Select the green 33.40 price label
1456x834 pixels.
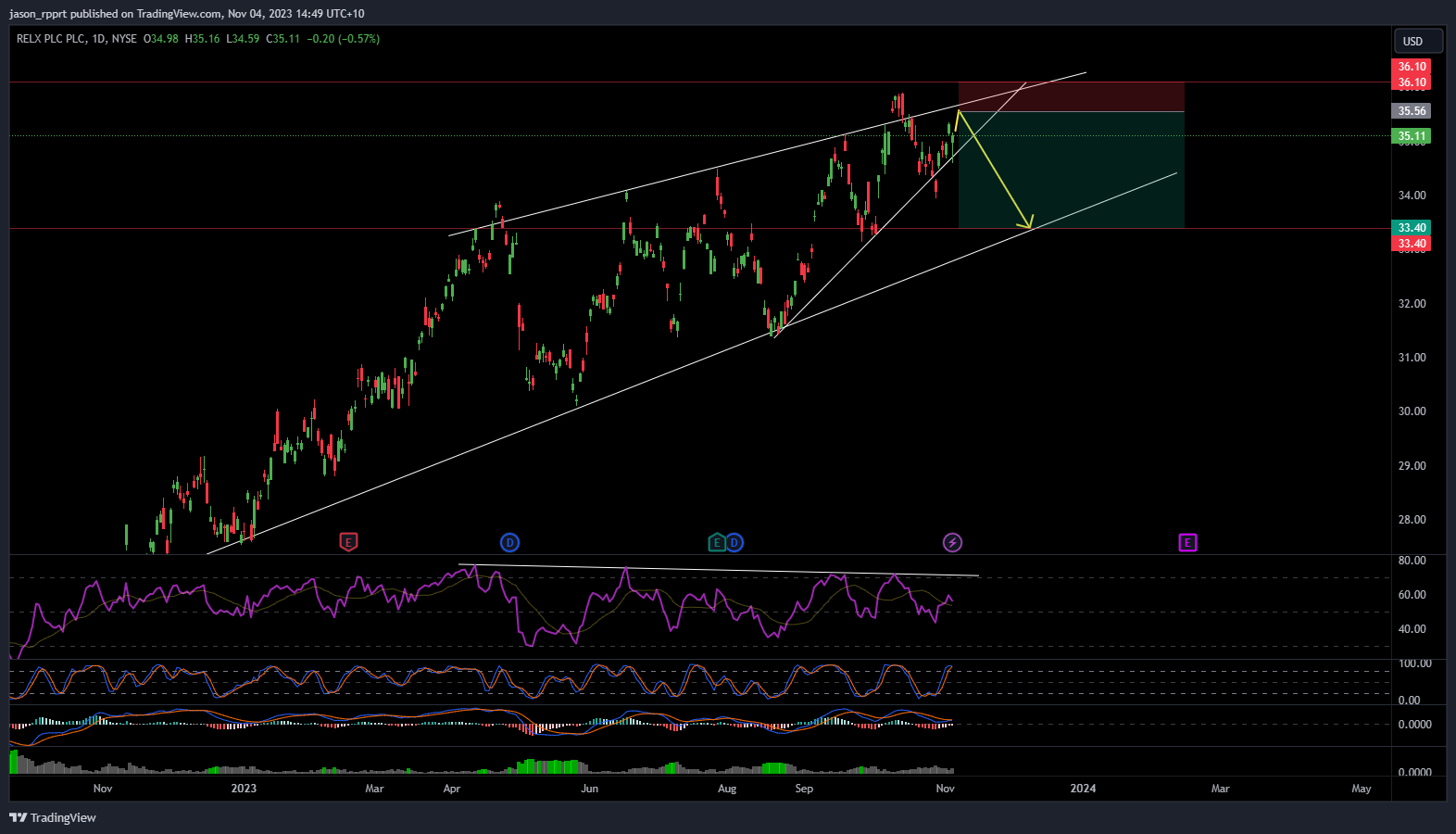pyautogui.click(x=1412, y=228)
